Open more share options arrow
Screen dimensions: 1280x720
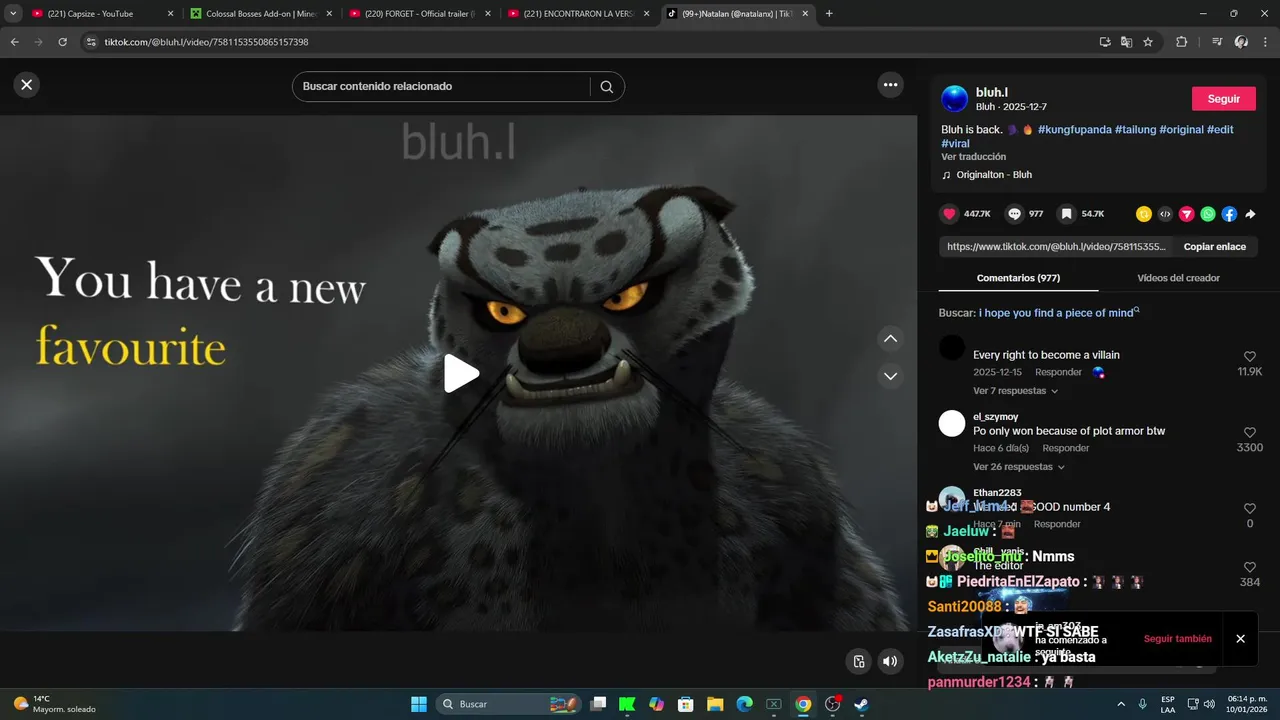pyautogui.click(x=1250, y=214)
